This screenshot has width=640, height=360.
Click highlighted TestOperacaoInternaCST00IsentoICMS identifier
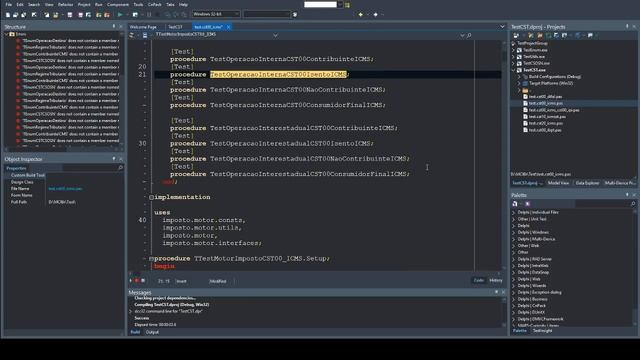tap(278, 74)
